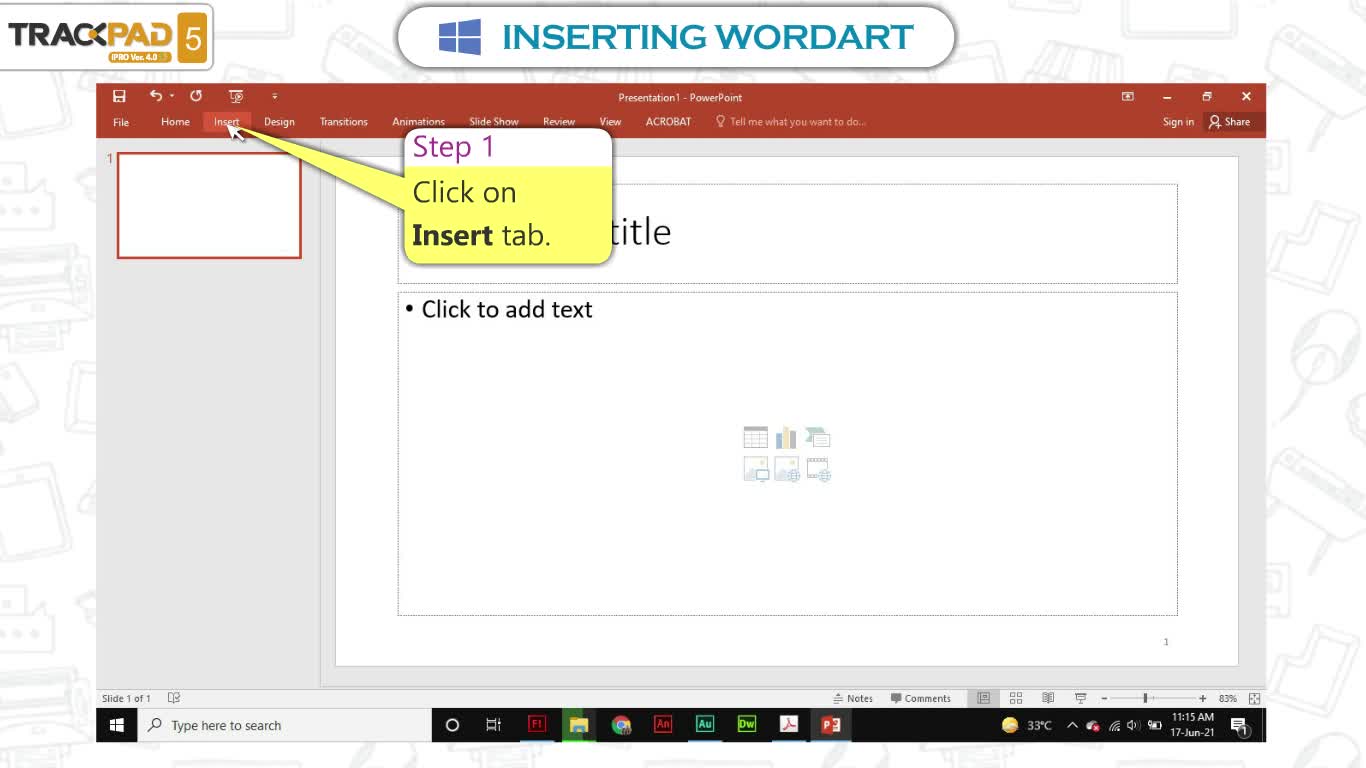Viewport: 1366px width, 768px height.
Task: Show hidden system tray icons chevron
Action: [x=1072, y=725]
